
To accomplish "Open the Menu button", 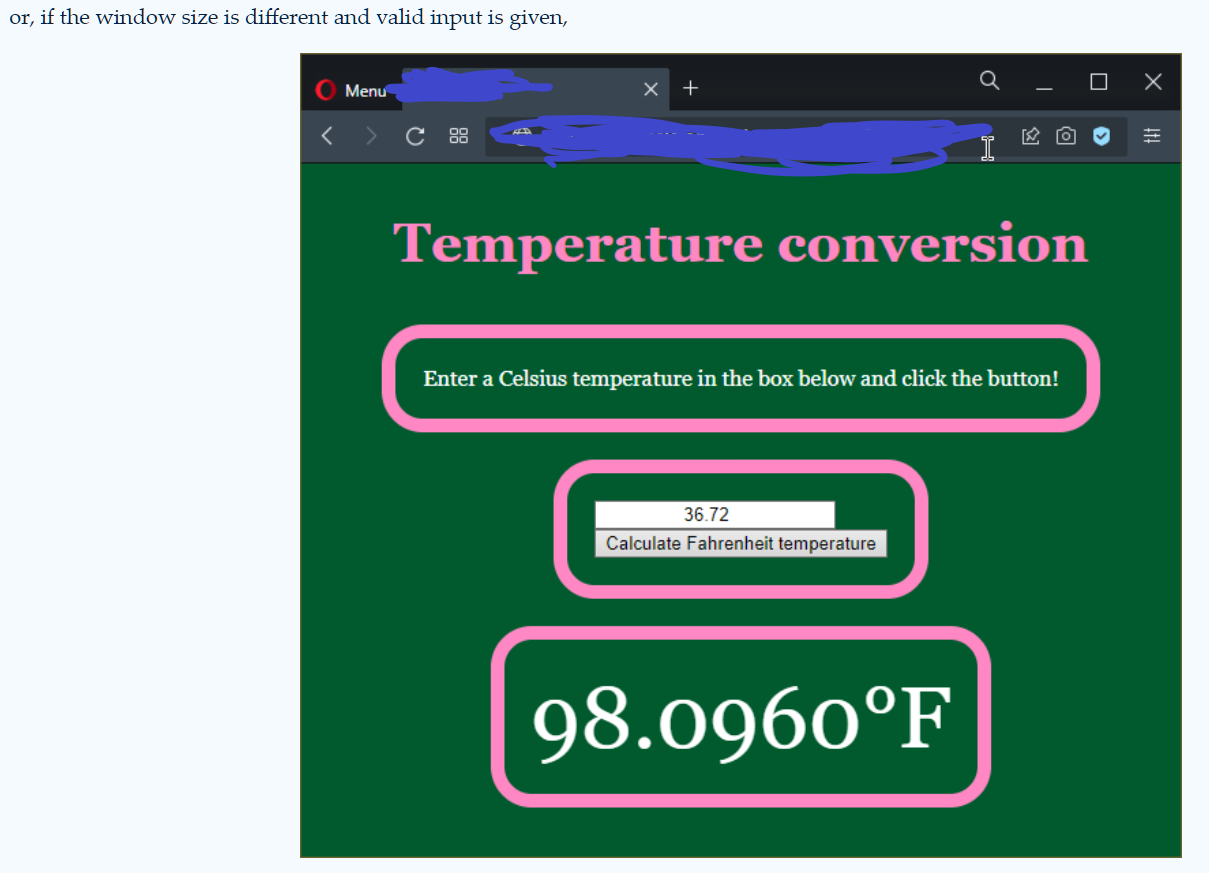I will point(363,90).
